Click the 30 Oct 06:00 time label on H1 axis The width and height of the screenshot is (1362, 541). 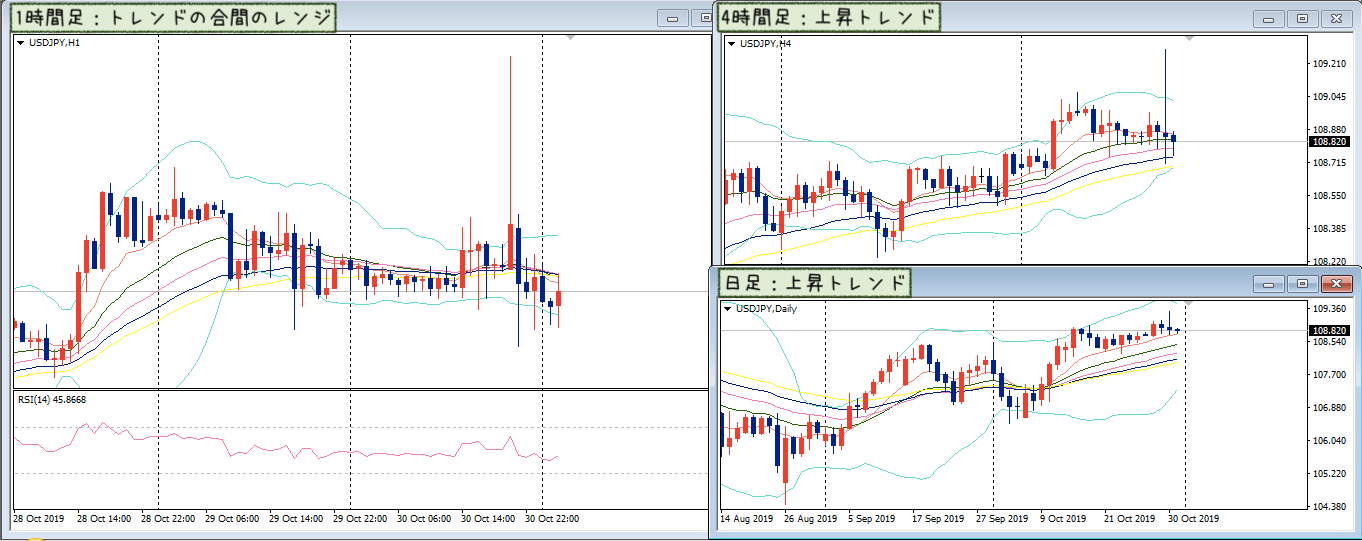pos(424,519)
